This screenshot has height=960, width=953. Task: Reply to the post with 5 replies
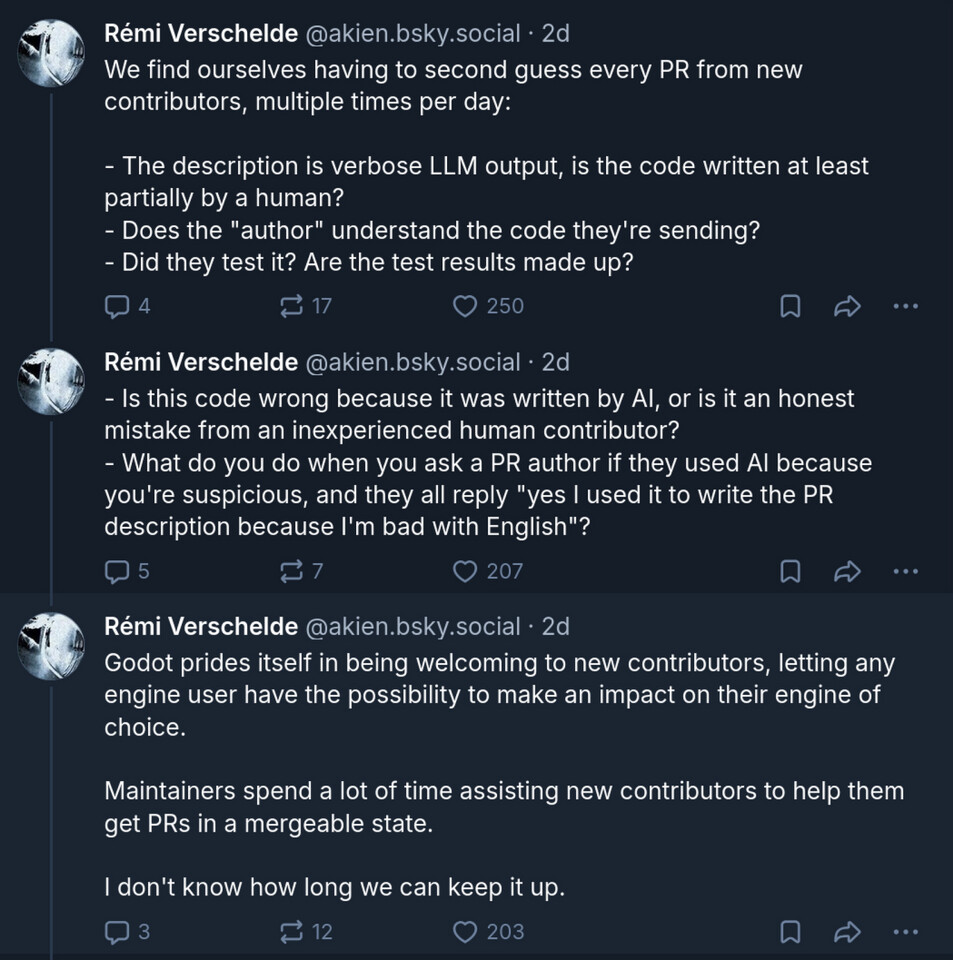point(118,571)
